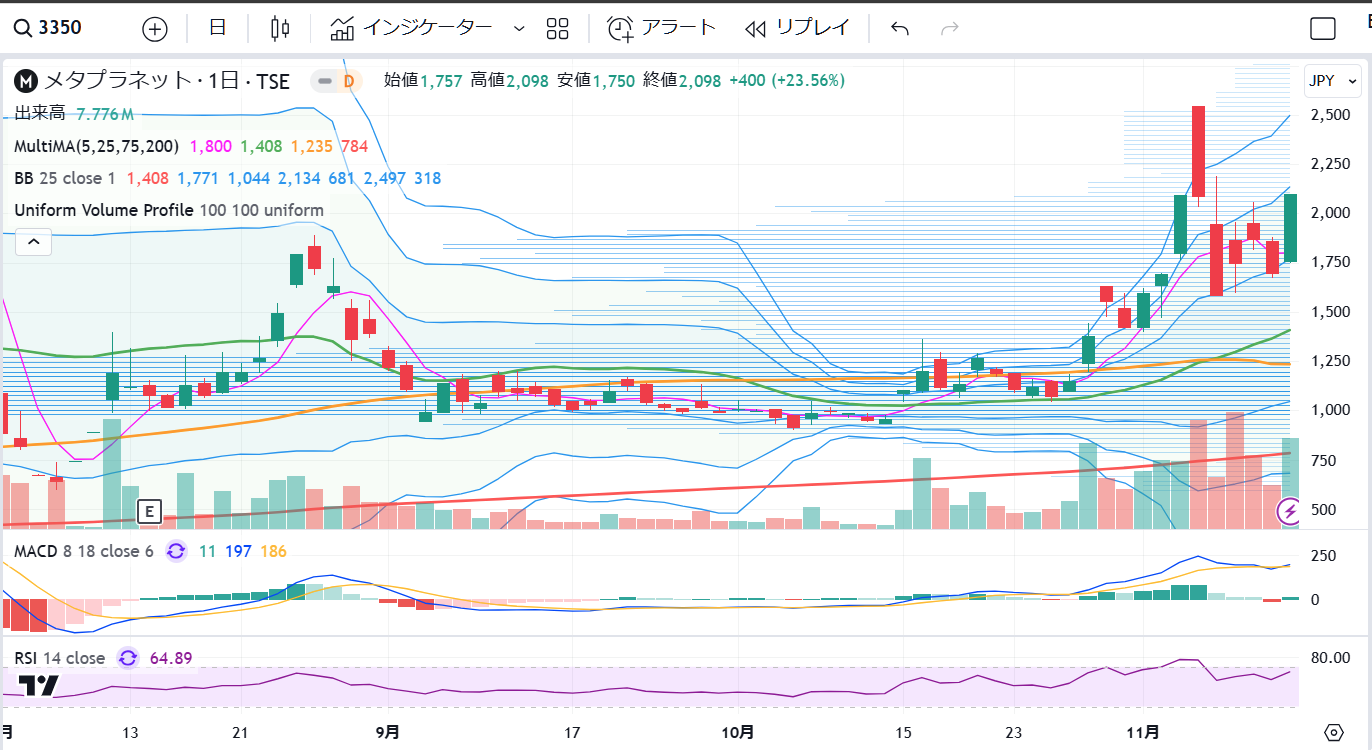Click the MultiMA value 784 in red

(x=354, y=146)
